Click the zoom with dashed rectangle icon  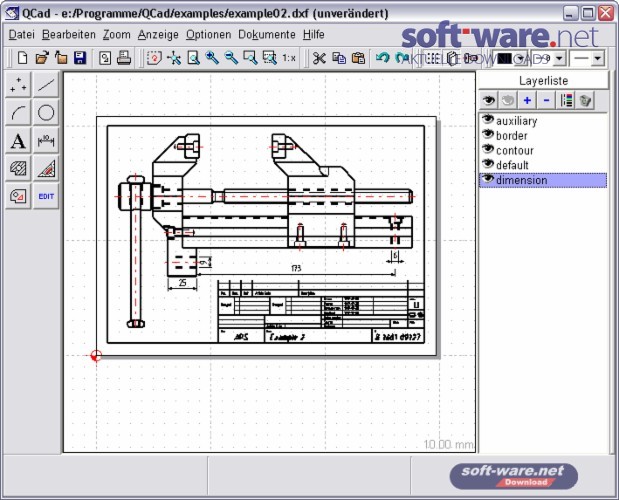(x=270, y=58)
